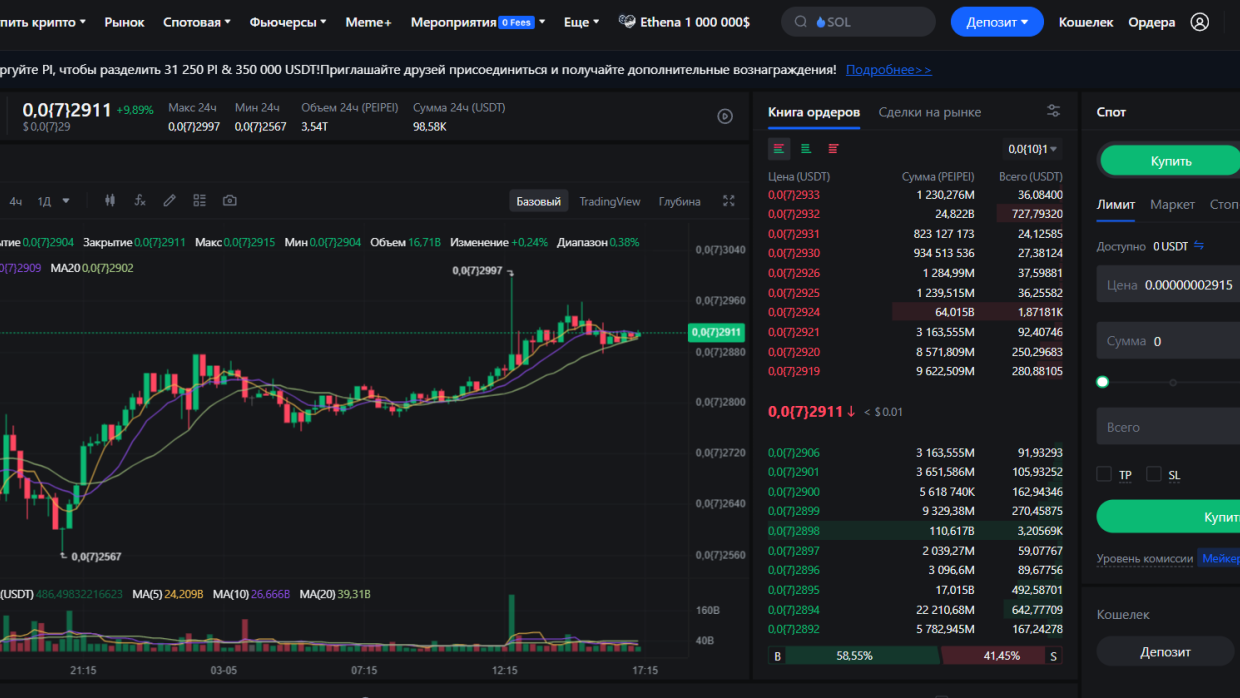Open price precision 0,0{10}1 dropdown
This screenshot has width=1240, height=698.
(x=1033, y=149)
